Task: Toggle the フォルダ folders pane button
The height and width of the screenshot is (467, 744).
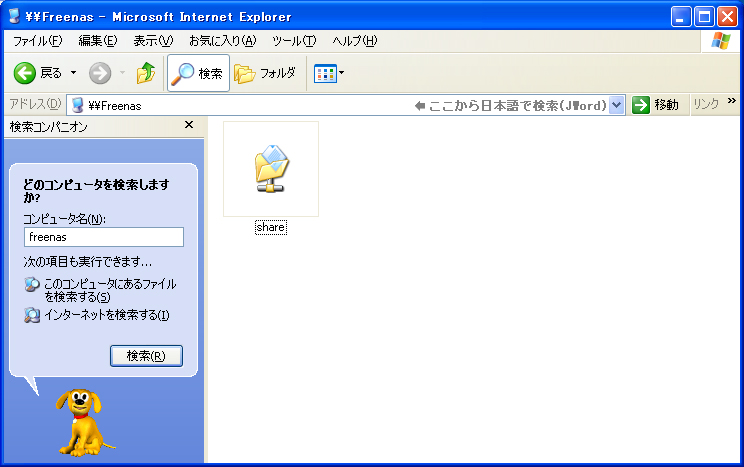Action: point(266,73)
